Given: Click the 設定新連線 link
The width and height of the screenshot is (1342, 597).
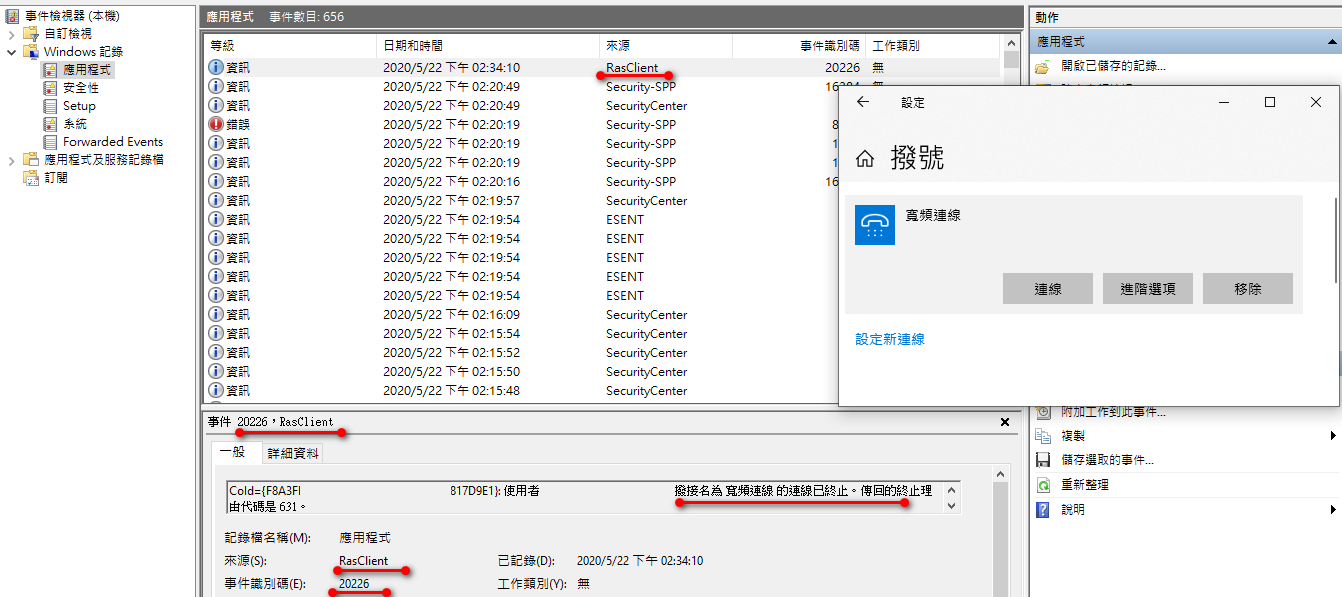Looking at the screenshot, I should 889,339.
